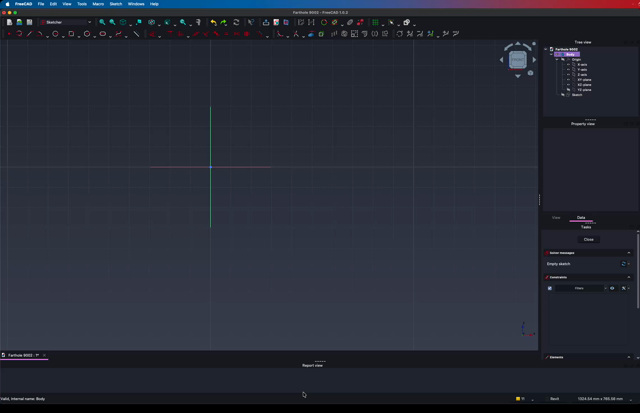
Task: Click the Toggle Grid icon
Action: click(x=376, y=22)
